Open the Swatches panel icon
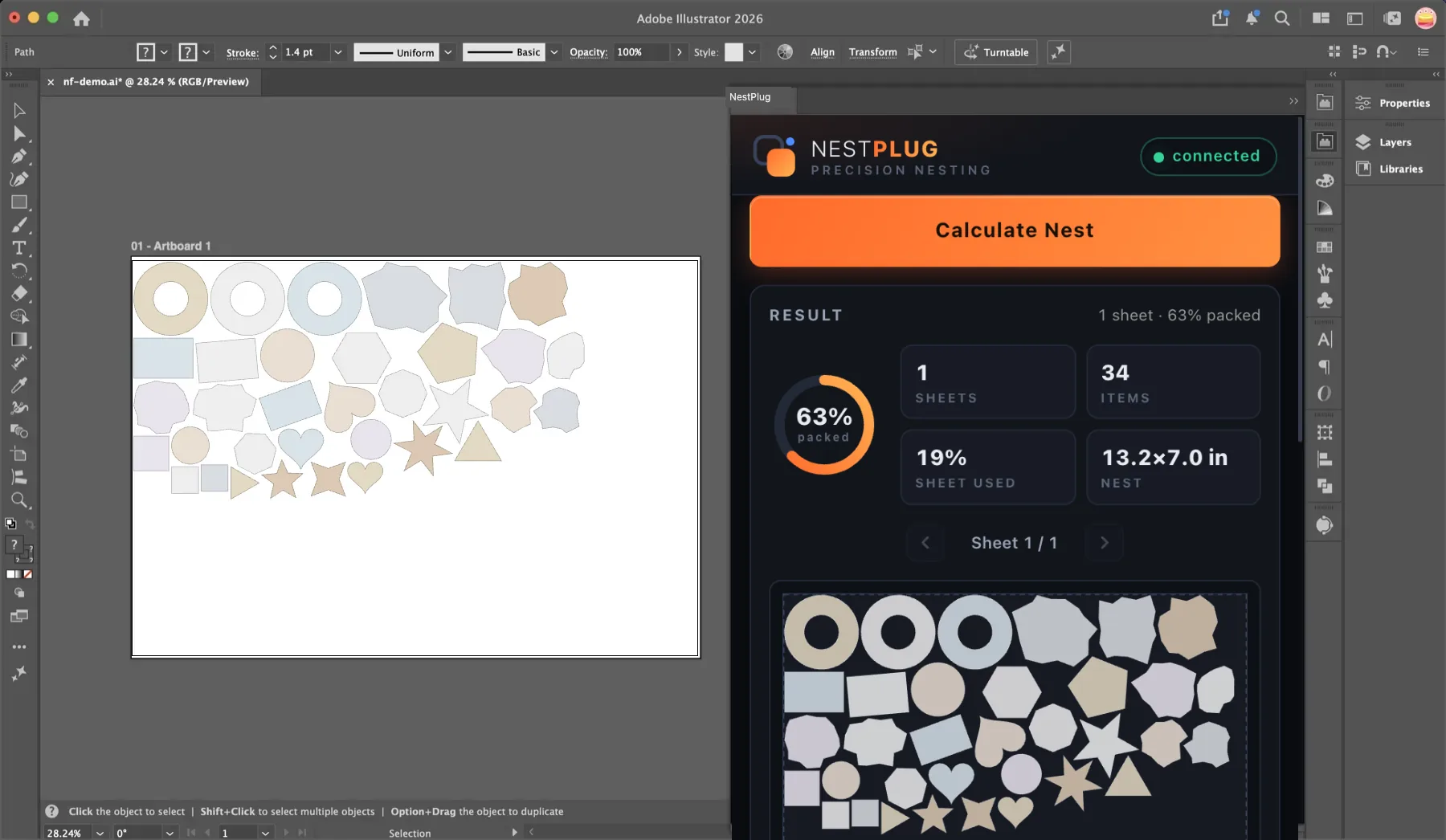 tap(1325, 247)
